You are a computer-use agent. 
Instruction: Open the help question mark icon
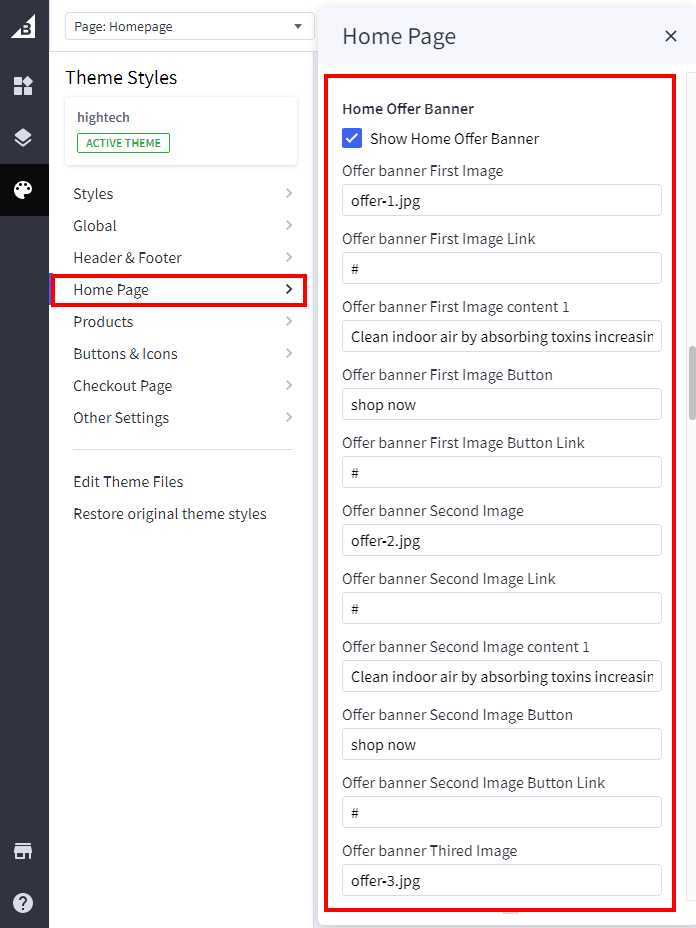pos(23,903)
